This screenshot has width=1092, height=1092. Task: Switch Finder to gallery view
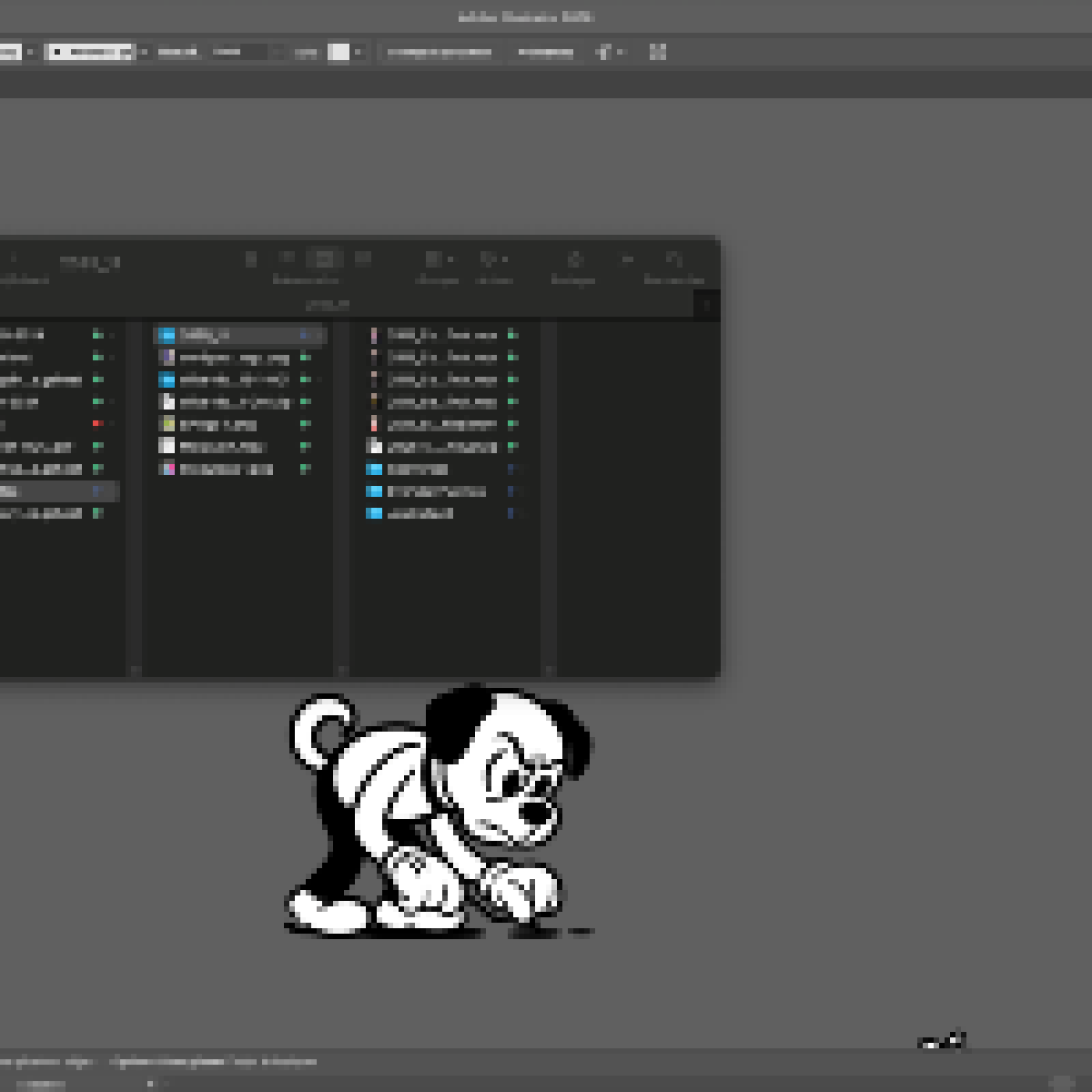point(362,259)
